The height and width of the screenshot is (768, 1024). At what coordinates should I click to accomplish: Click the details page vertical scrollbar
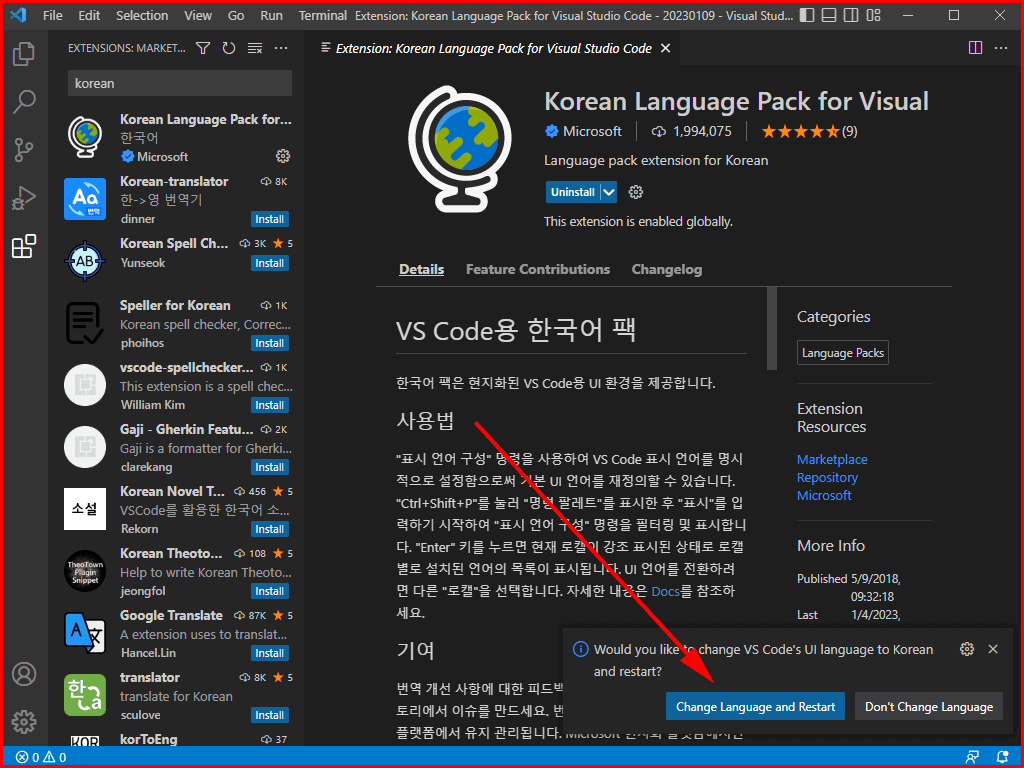772,328
